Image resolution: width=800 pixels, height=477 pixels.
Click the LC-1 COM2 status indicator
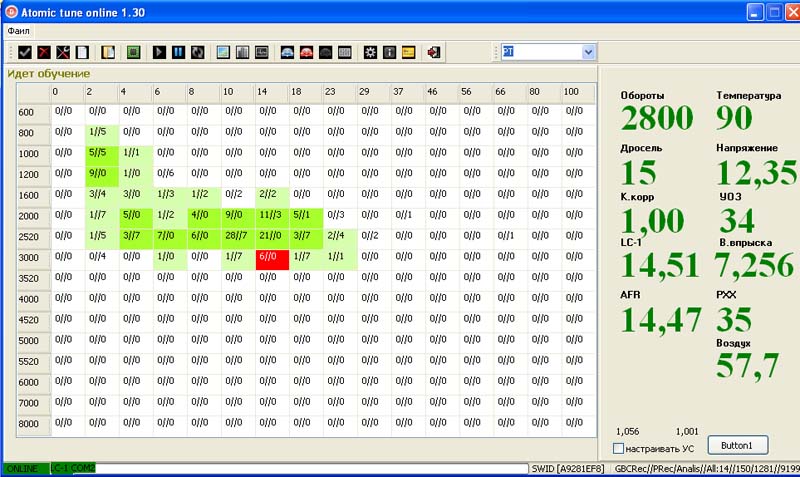coord(73,468)
